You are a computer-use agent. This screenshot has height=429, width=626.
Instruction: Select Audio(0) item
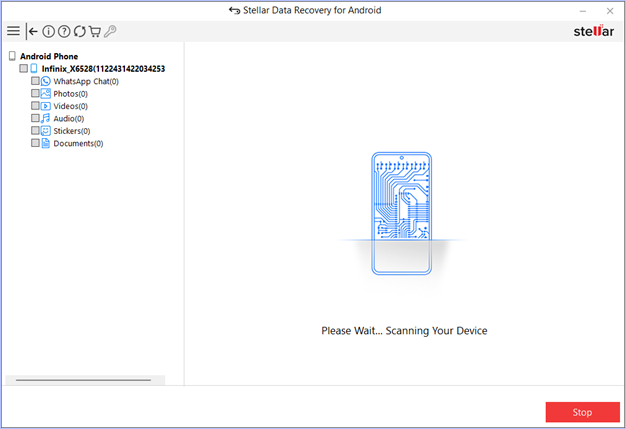click(x=69, y=119)
